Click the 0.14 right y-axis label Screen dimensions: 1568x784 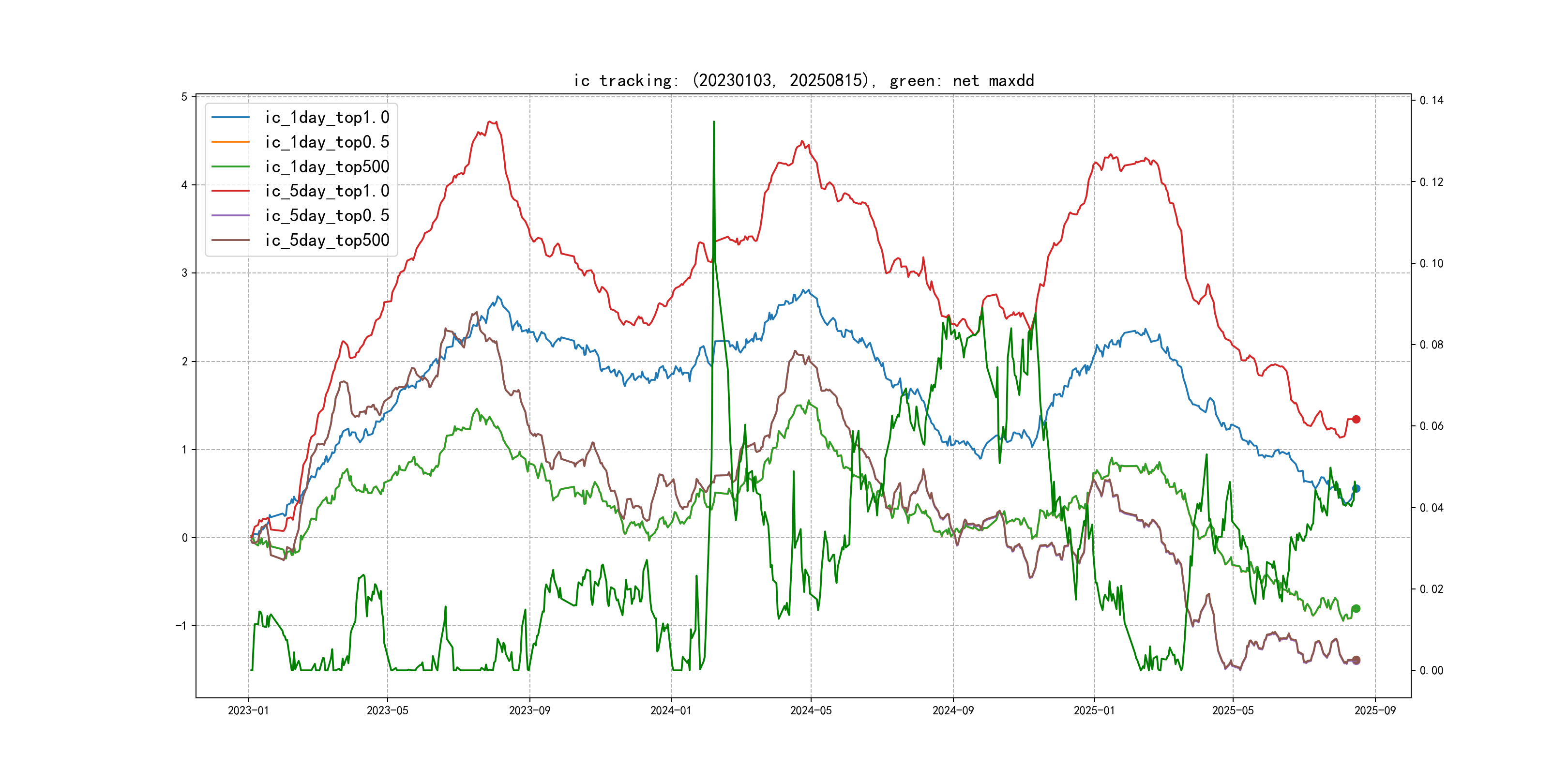[x=1431, y=101]
